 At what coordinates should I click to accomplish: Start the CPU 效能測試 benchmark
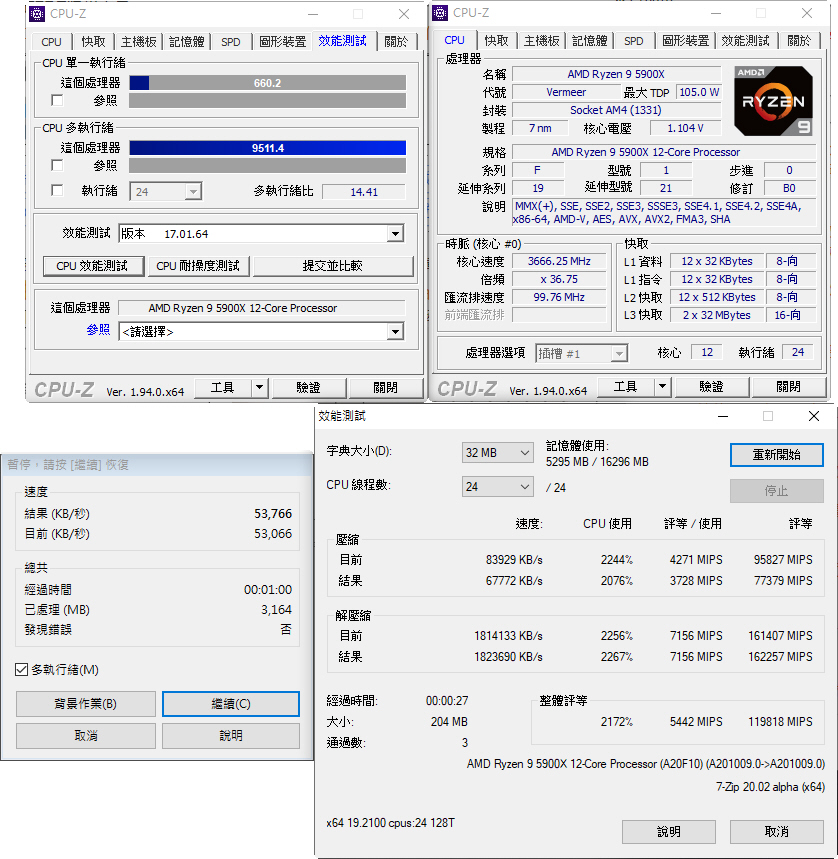click(92, 266)
